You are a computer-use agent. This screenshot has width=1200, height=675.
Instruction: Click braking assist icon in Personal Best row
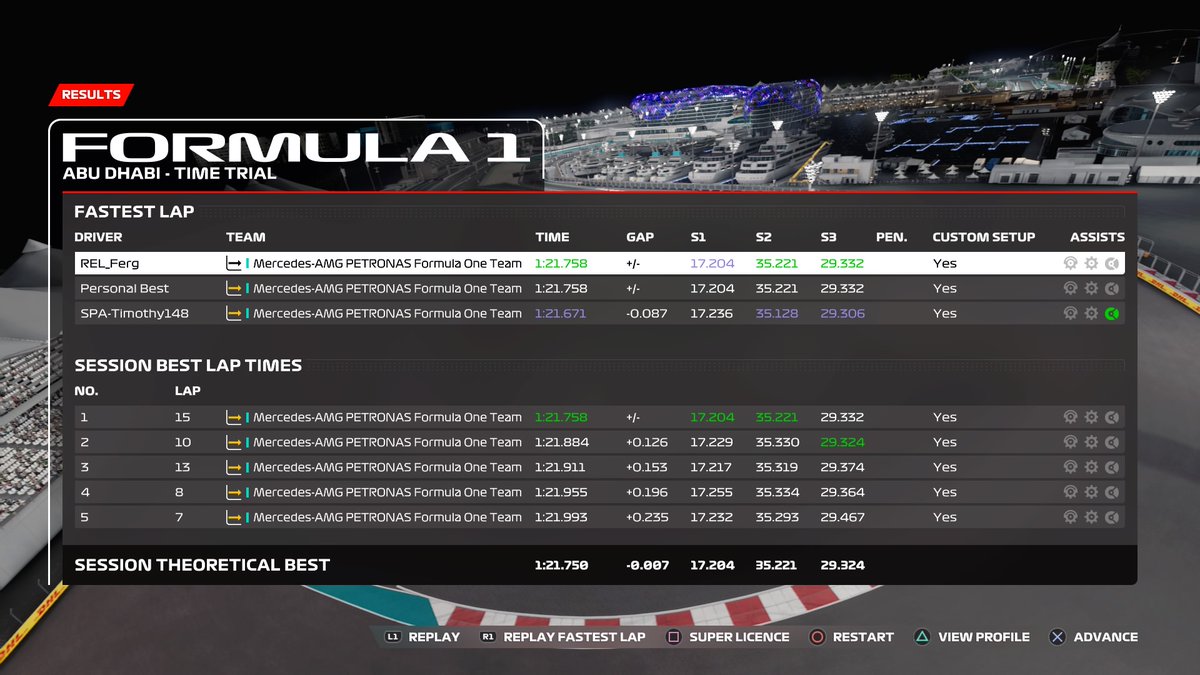[x=1112, y=288]
